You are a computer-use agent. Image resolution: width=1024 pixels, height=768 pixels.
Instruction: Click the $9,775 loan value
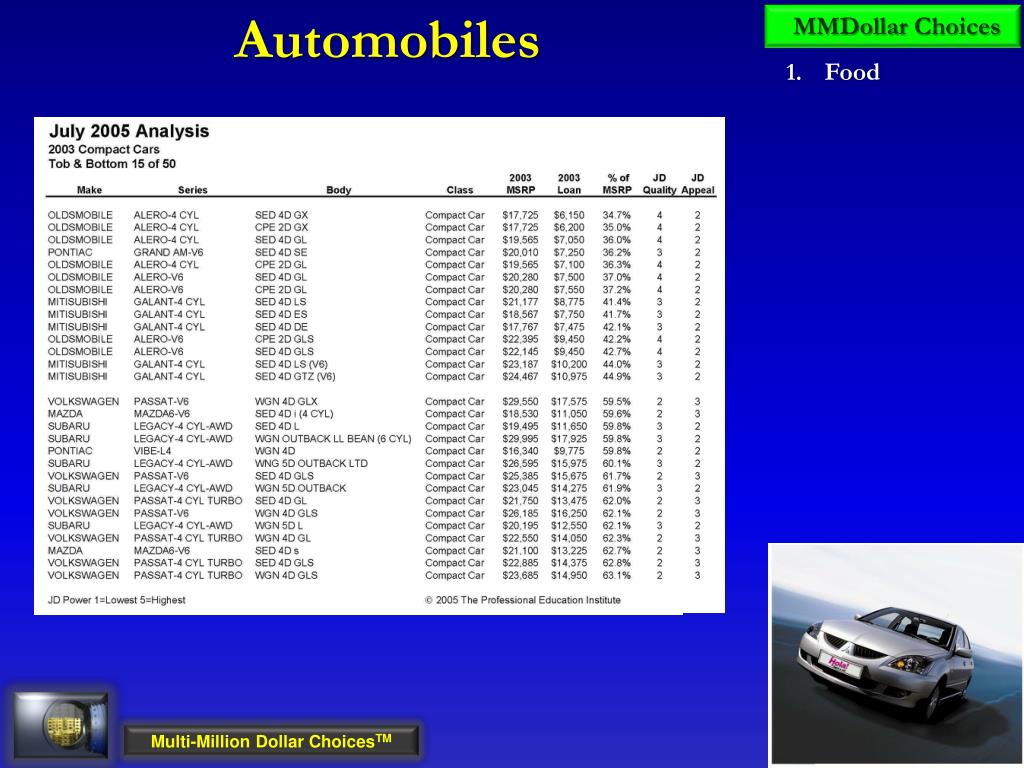[569, 451]
